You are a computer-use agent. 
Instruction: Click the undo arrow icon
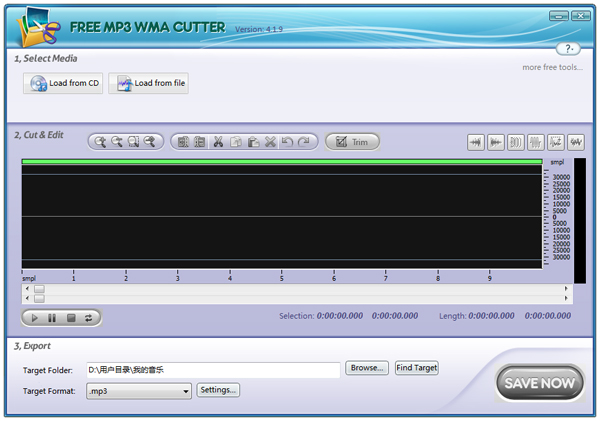(287, 142)
